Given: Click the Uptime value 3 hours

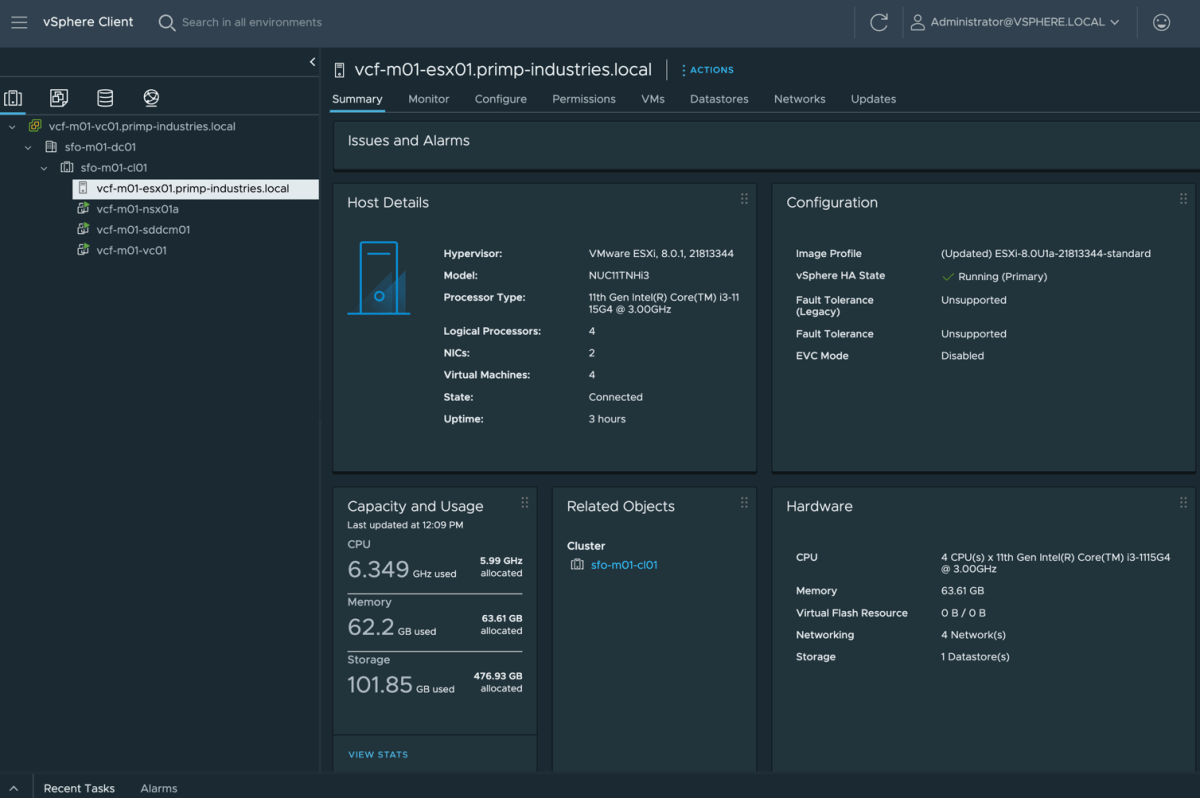Looking at the screenshot, I should point(607,419).
